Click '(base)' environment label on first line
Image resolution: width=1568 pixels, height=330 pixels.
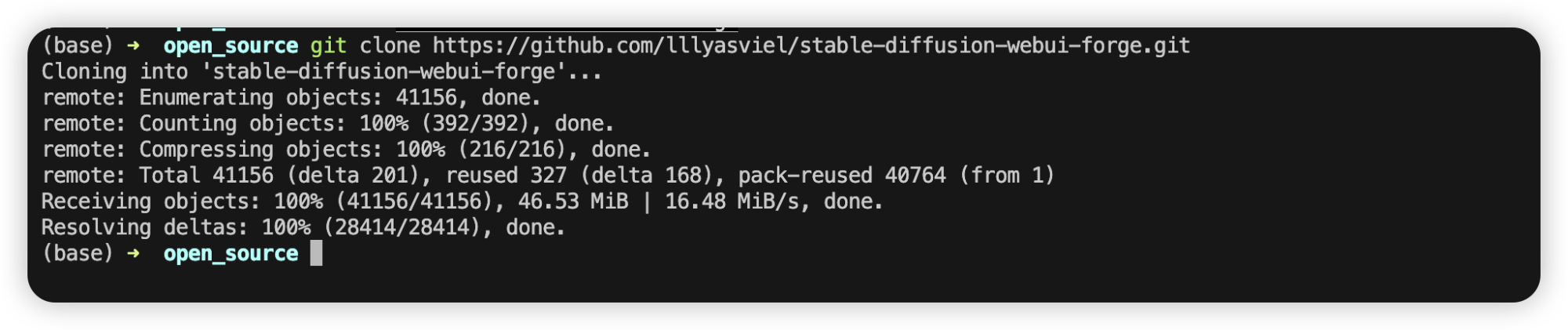click(x=78, y=46)
